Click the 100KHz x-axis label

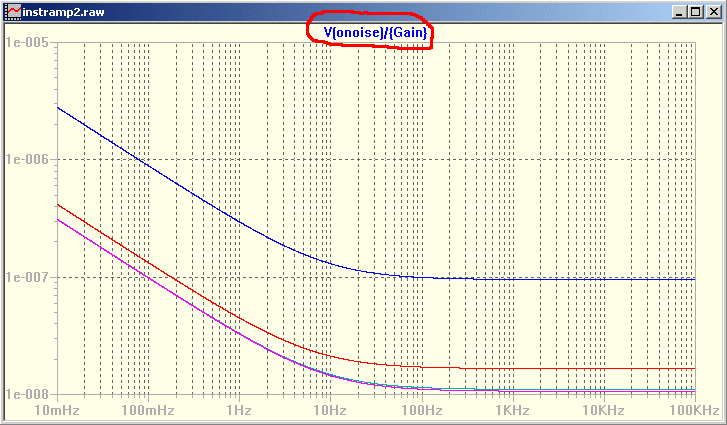coord(694,410)
